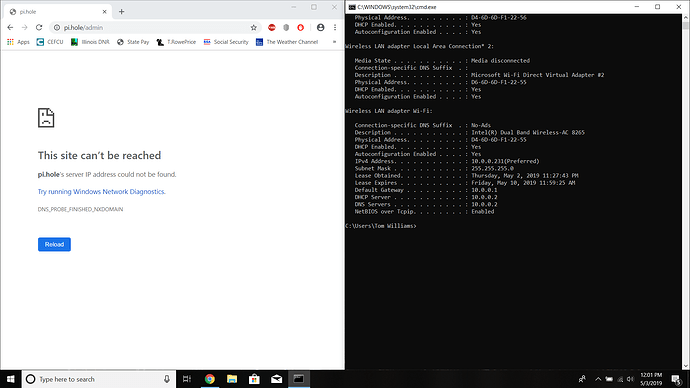Open Chrome three-dot menu
Image resolution: width=690 pixels, height=388 pixels.
[335, 27]
